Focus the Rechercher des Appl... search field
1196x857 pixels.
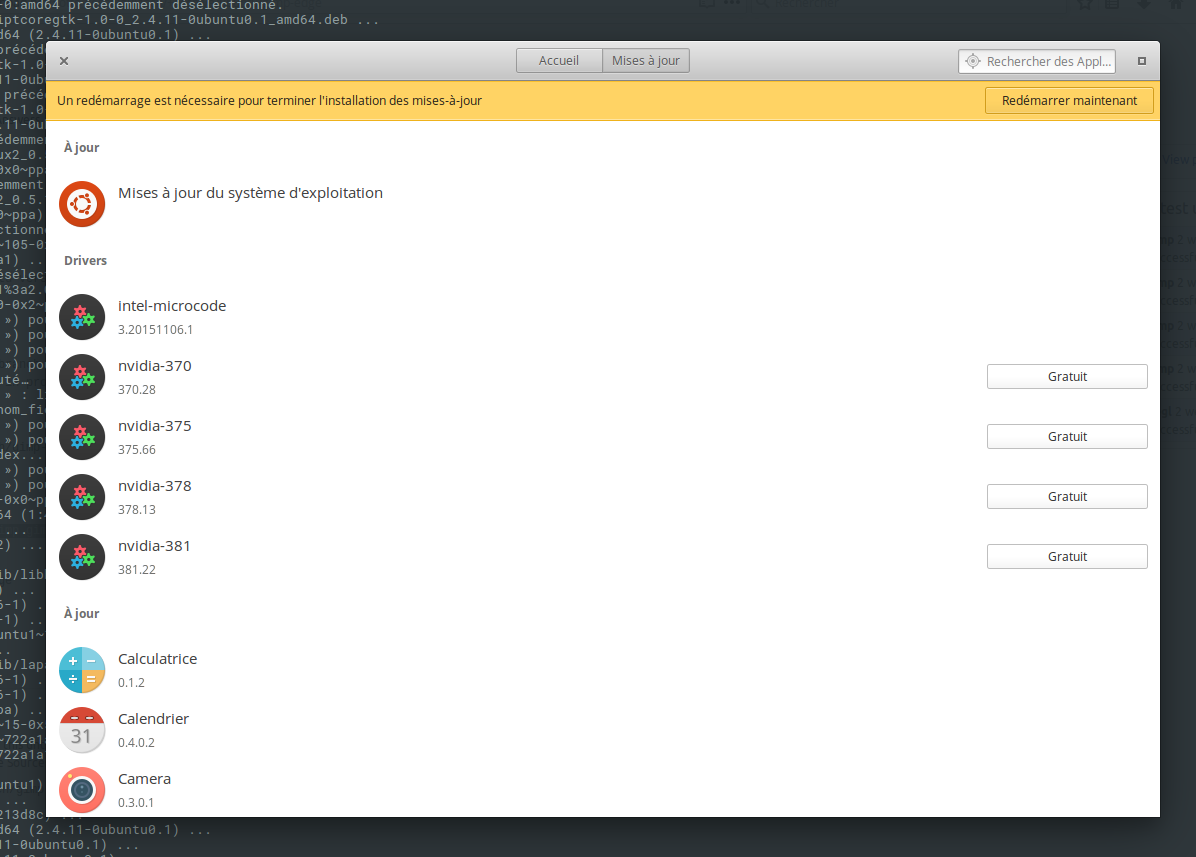pos(1037,61)
